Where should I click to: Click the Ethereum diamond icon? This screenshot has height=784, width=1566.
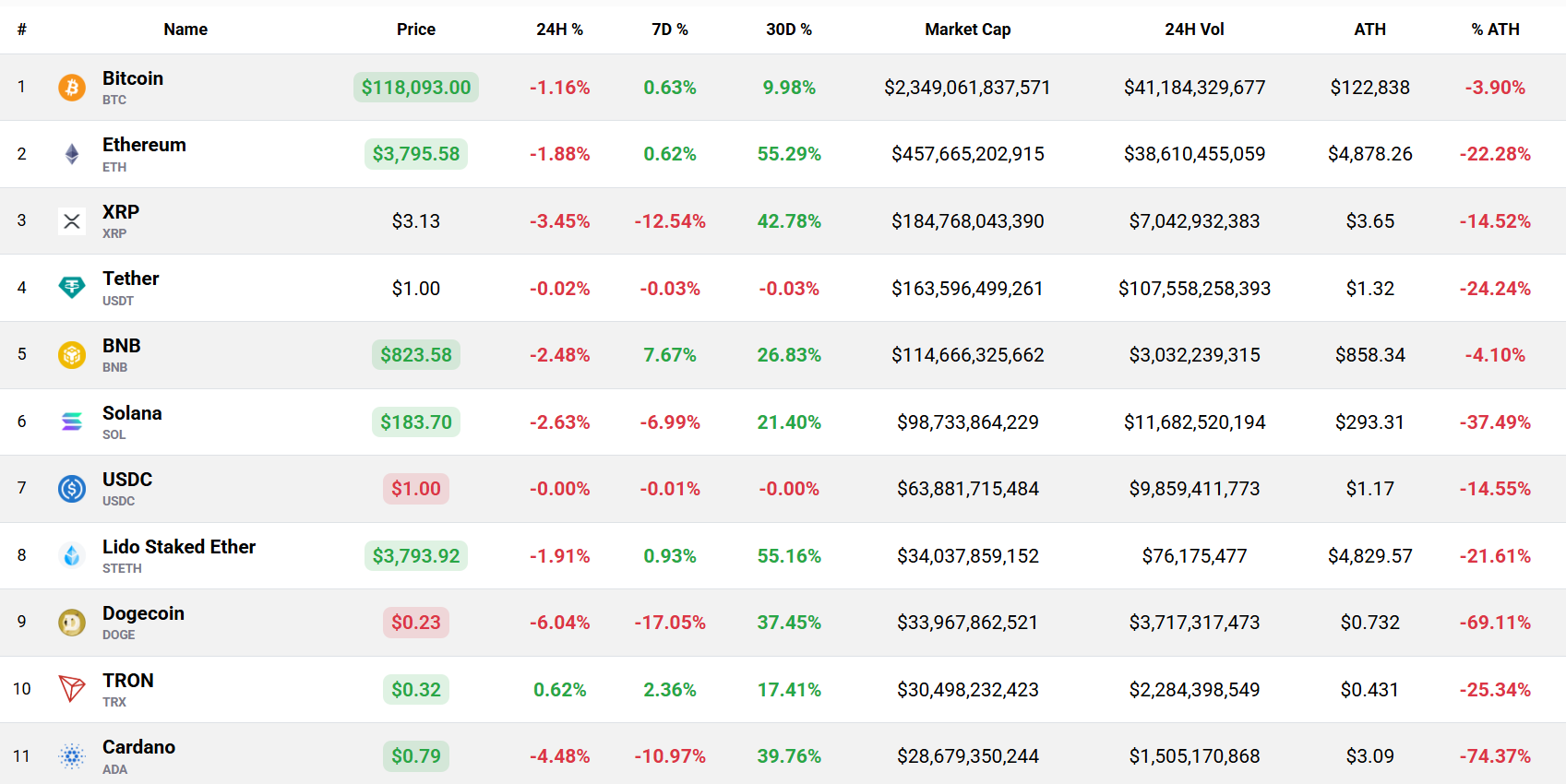tap(72, 154)
